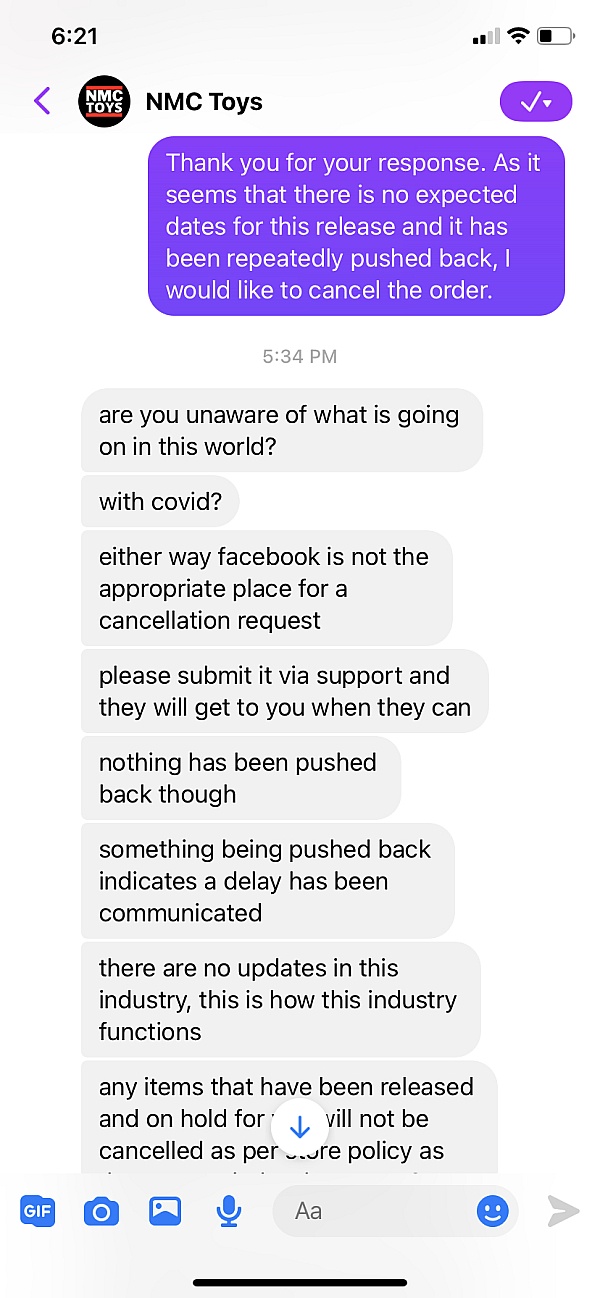Open the photo gallery picker

click(165, 1211)
